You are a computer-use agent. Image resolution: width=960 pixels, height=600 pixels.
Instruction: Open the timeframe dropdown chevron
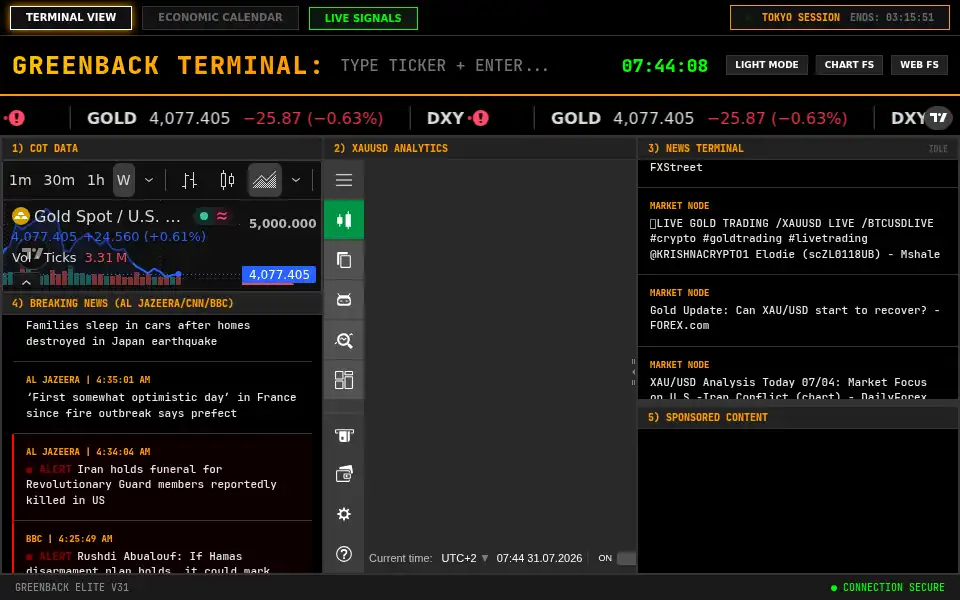[149, 180]
